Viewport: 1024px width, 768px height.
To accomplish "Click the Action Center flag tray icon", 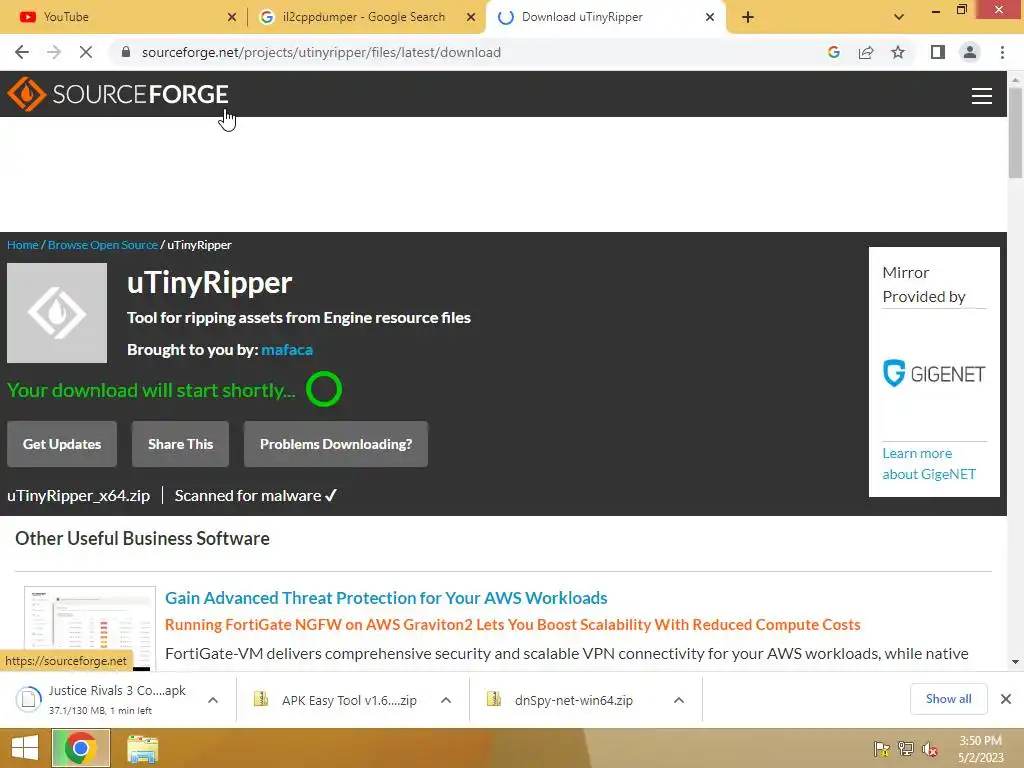I will 882,749.
